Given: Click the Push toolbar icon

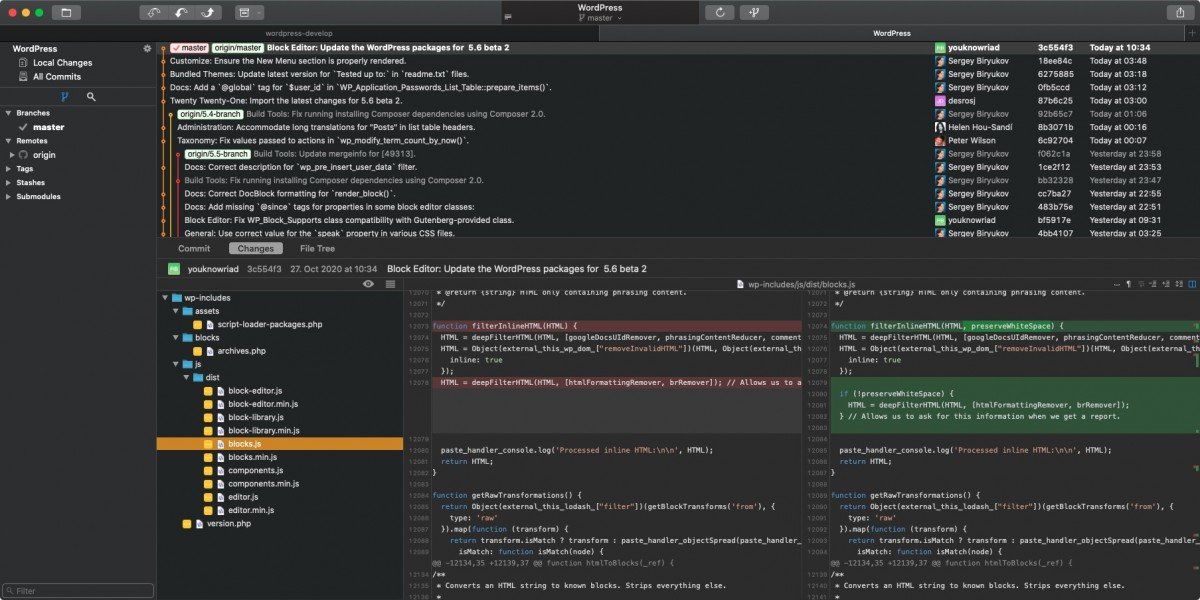Looking at the screenshot, I should [209, 13].
